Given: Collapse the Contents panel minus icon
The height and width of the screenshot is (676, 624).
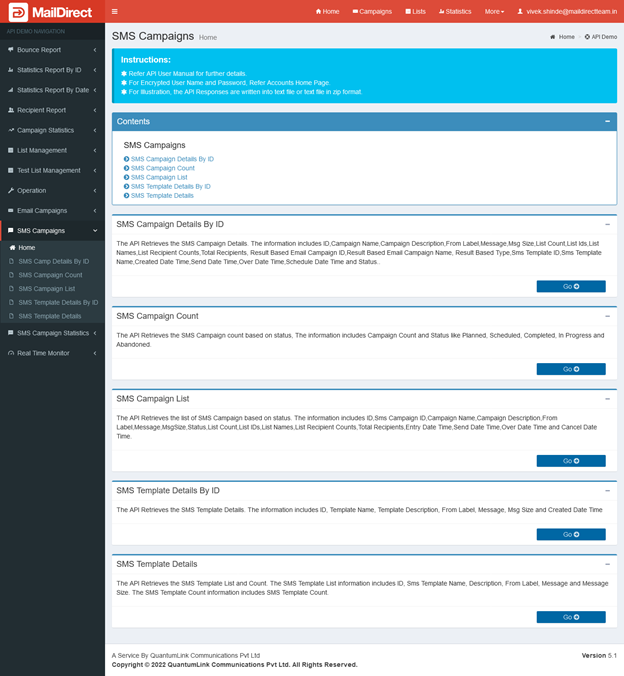Looking at the screenshot, I should pos(607,121).
